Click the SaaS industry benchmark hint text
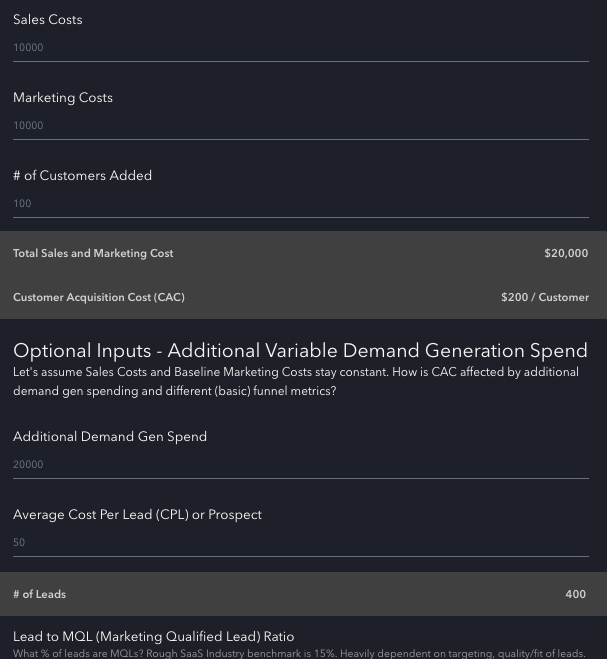This screenshot has height=659, width=607. pos(299,654)
